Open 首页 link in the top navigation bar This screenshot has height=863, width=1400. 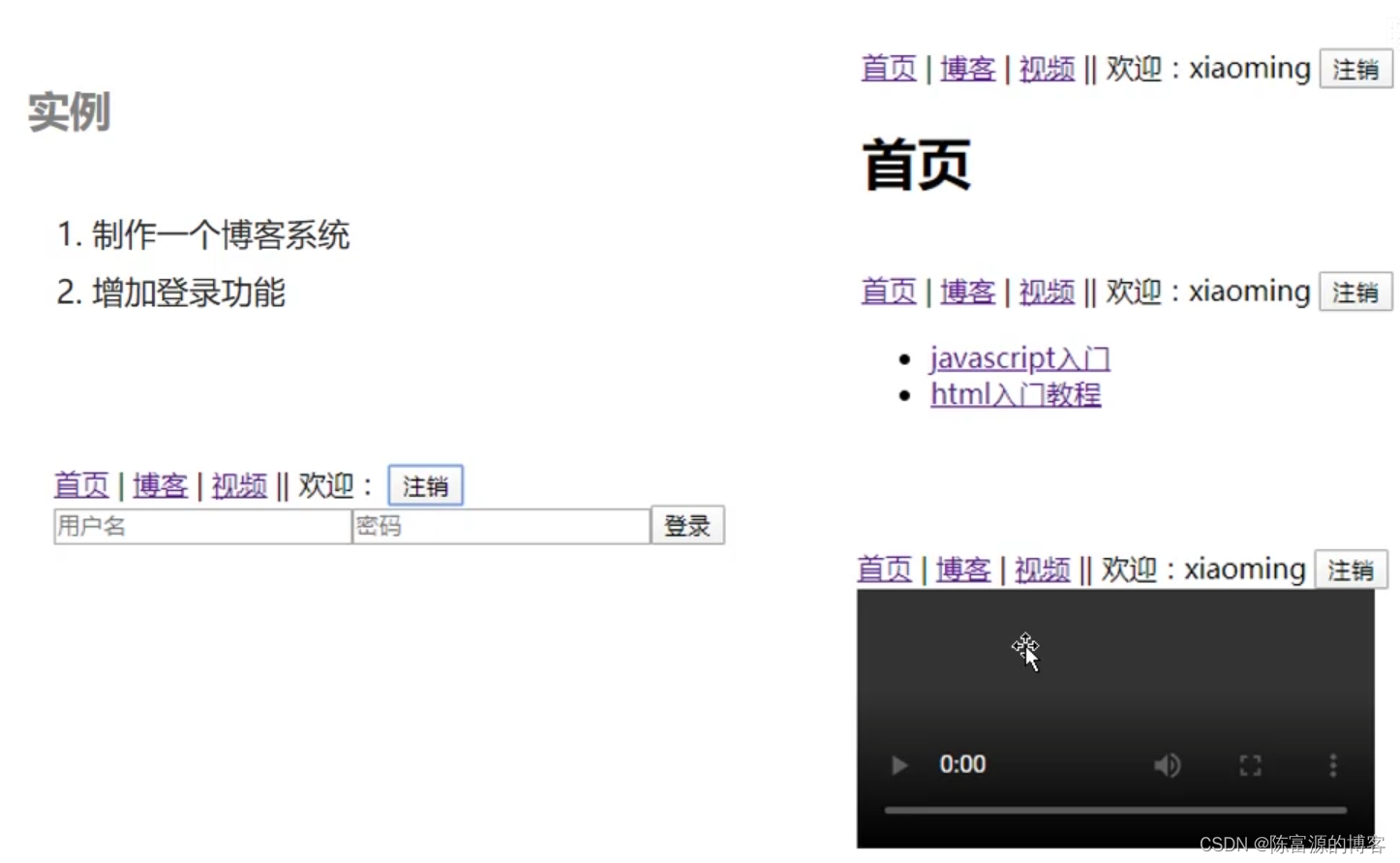point(889,69)
